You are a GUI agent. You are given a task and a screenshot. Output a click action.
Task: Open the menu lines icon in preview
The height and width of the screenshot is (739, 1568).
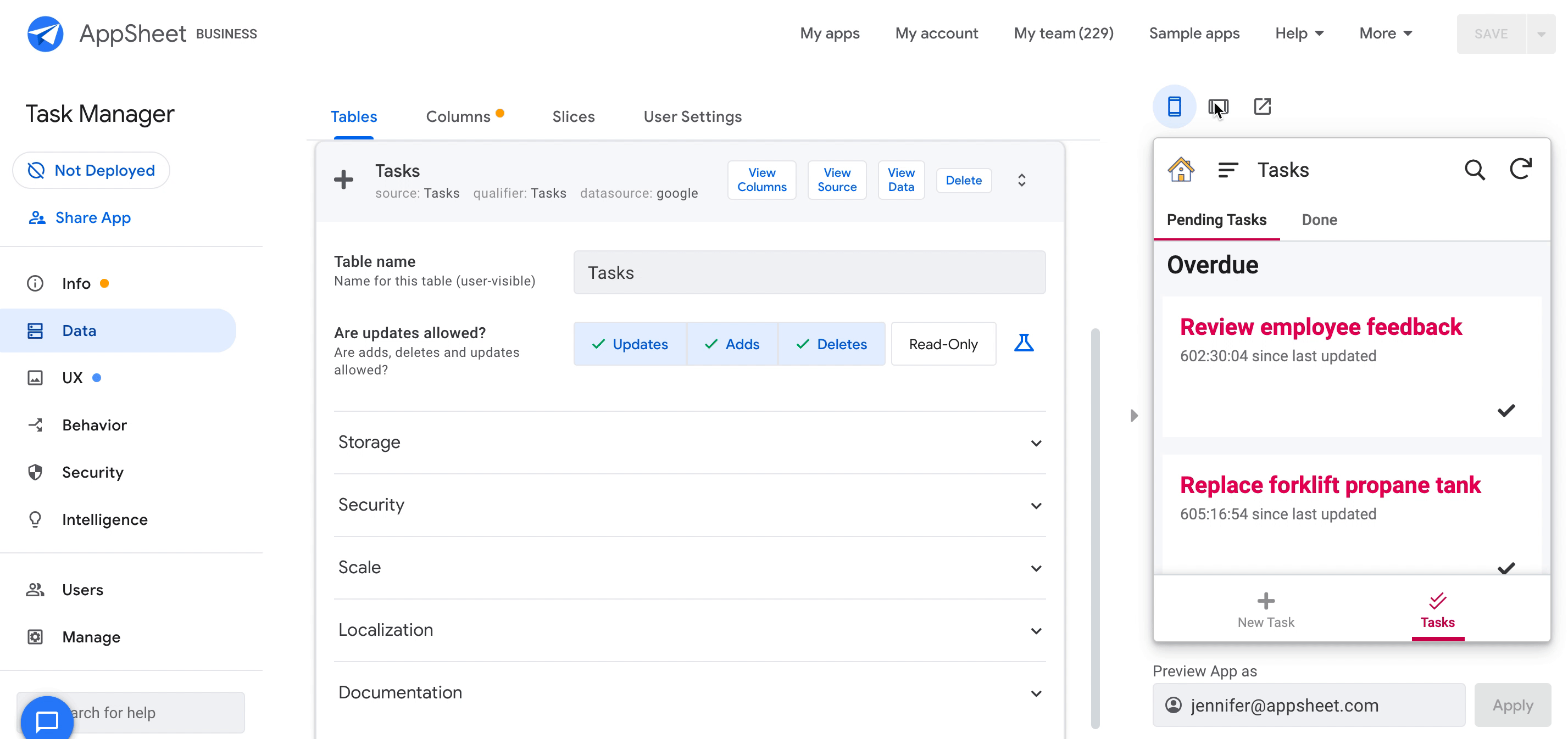1227,170
